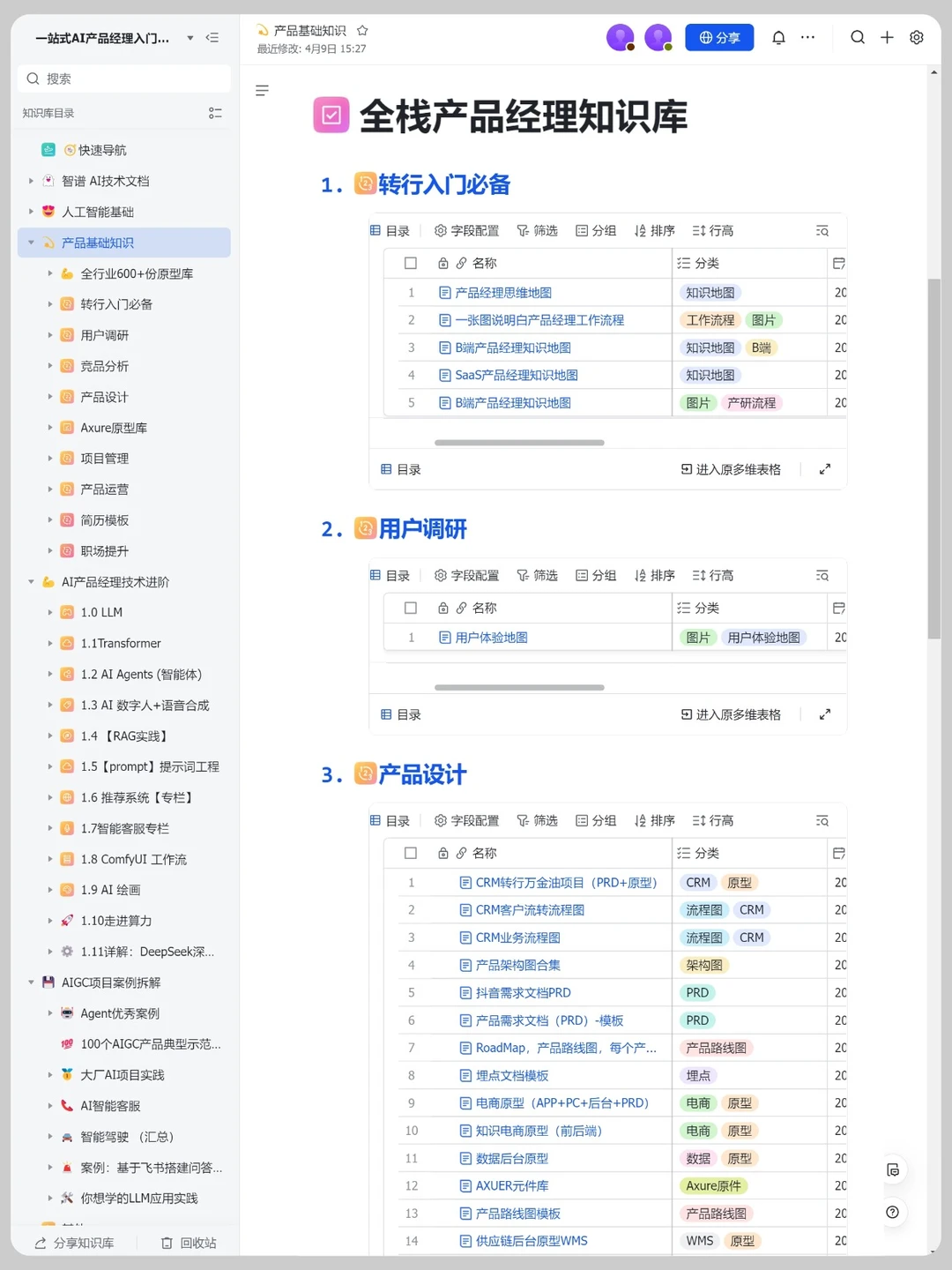Image resolution: width=952 pixels, height=1270 pixels.
Task: Expand the 转行入门必备 table fullscreen
Action: click(x=825, y=469)
